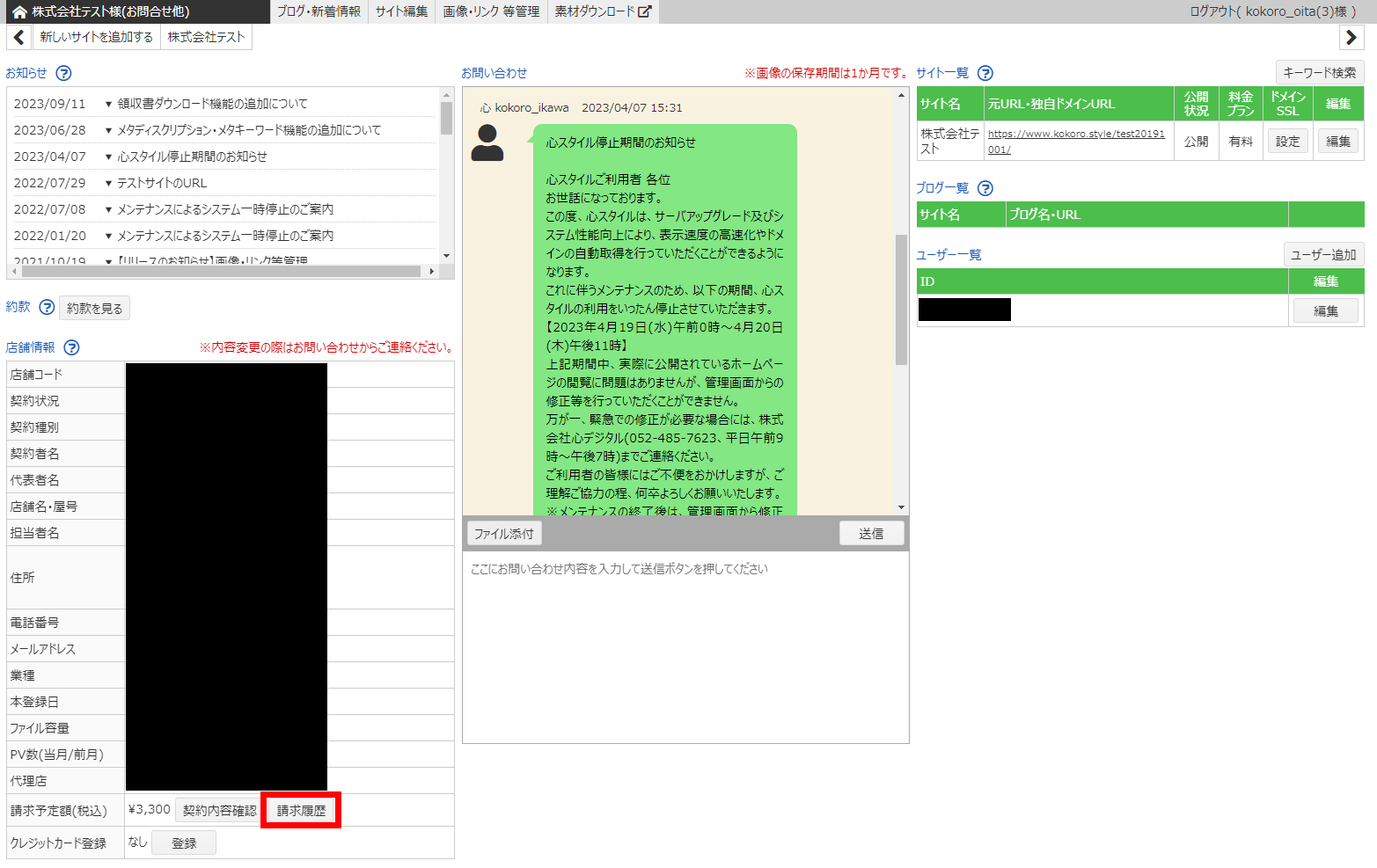The height and width of the screenshot is (868, 1377).
Task: Click 設定 for ドメインSSL
Action: [1287, 142]
